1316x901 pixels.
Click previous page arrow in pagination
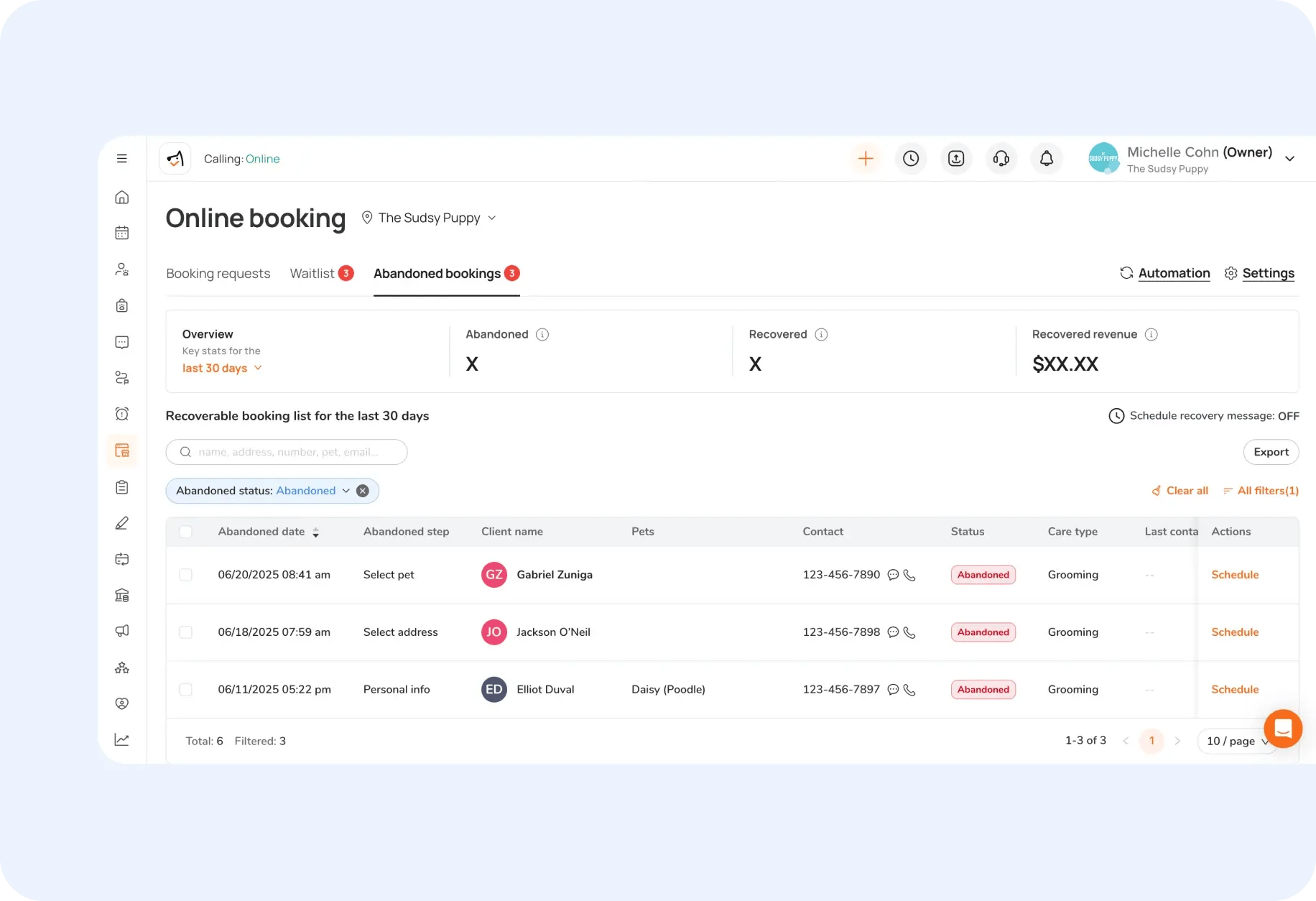coord(1126,741)
